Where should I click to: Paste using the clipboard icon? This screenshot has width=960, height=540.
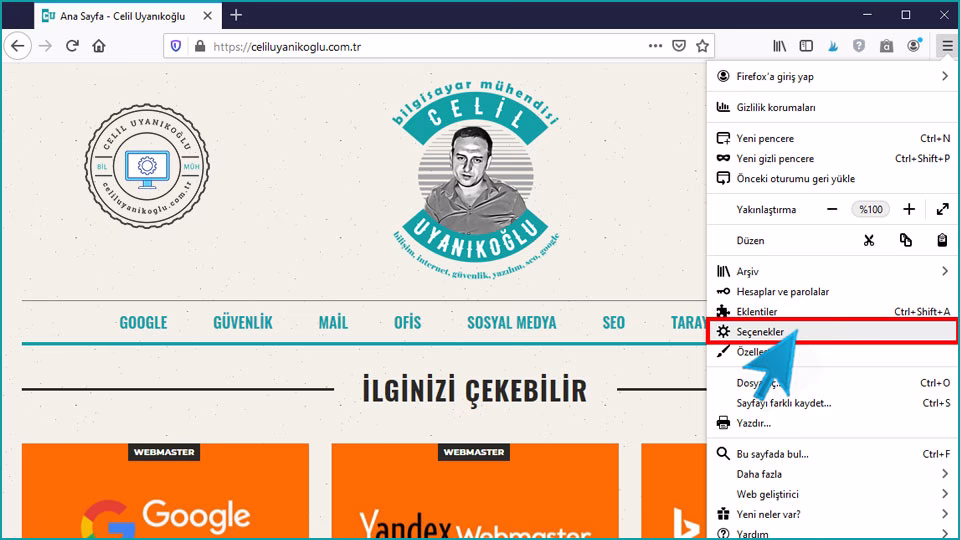point(942,241)
